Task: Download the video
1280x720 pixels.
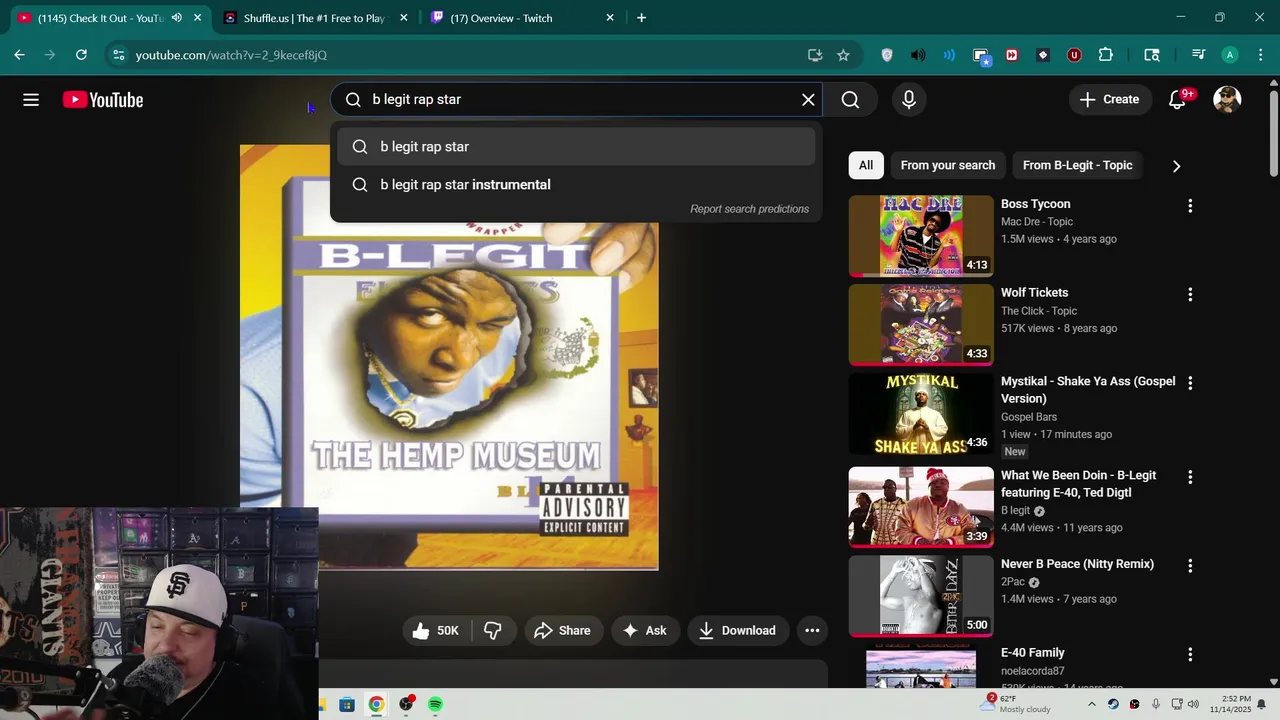Action: [x=738, y=630]
